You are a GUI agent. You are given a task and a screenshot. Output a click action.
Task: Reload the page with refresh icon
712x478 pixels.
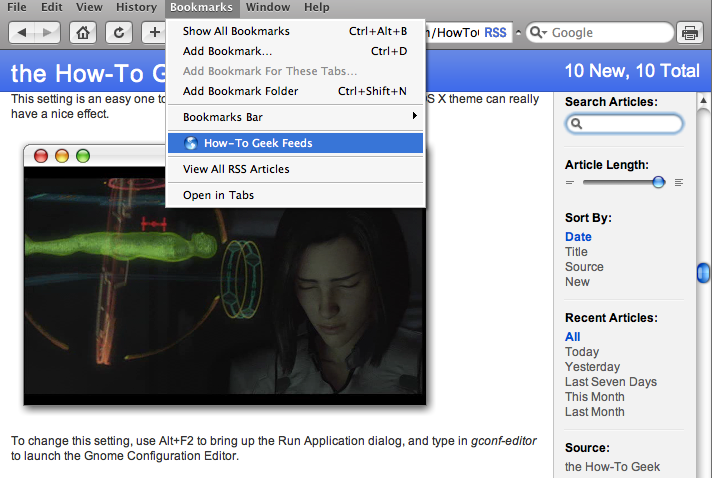click(x=119, y=32)
